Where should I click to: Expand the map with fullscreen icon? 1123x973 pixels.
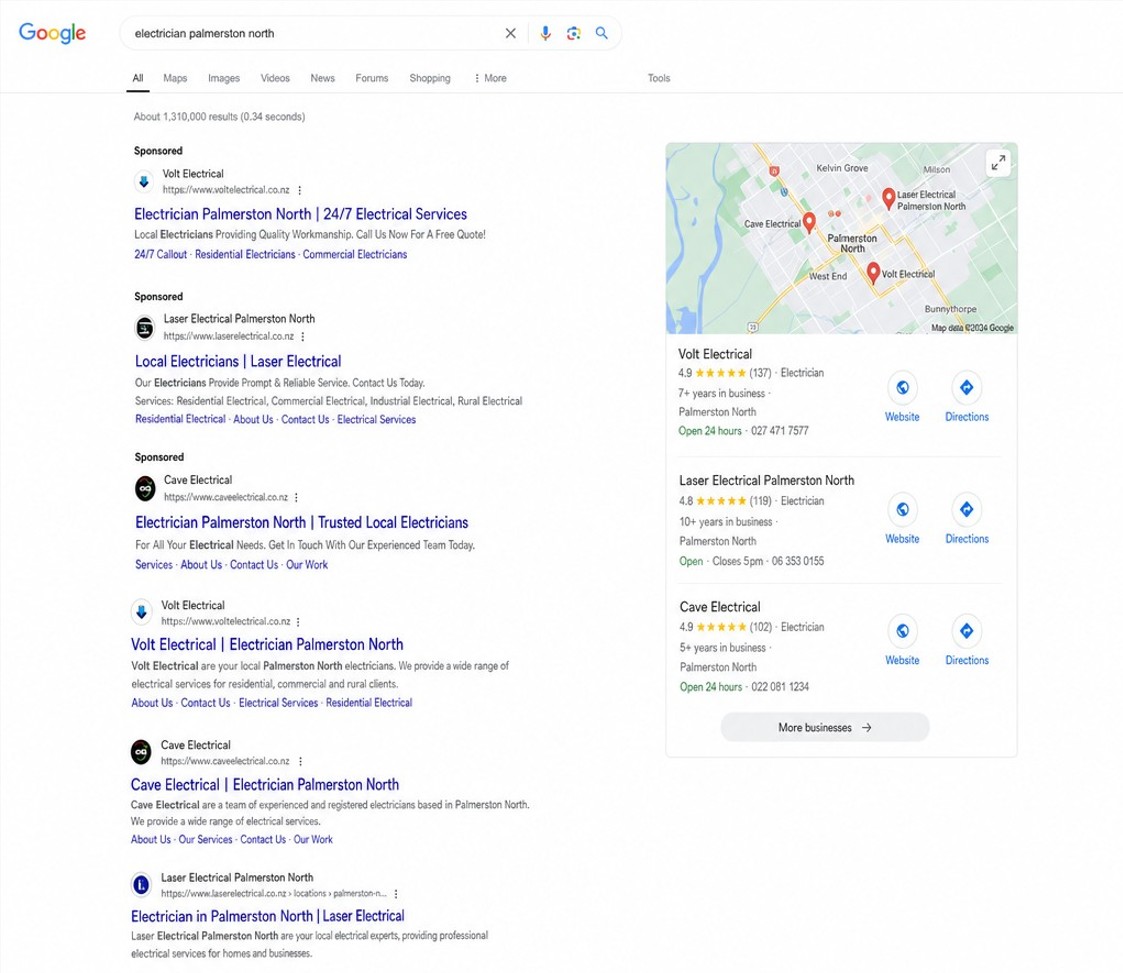998,163
